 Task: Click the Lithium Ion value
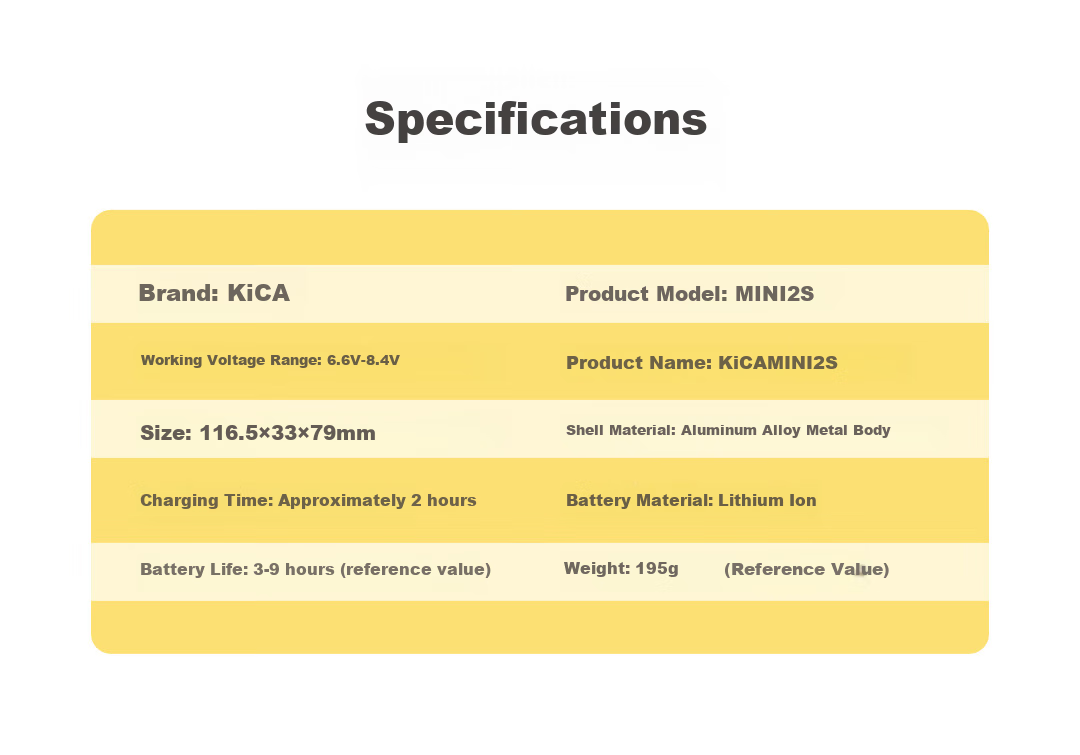[767, 501]
